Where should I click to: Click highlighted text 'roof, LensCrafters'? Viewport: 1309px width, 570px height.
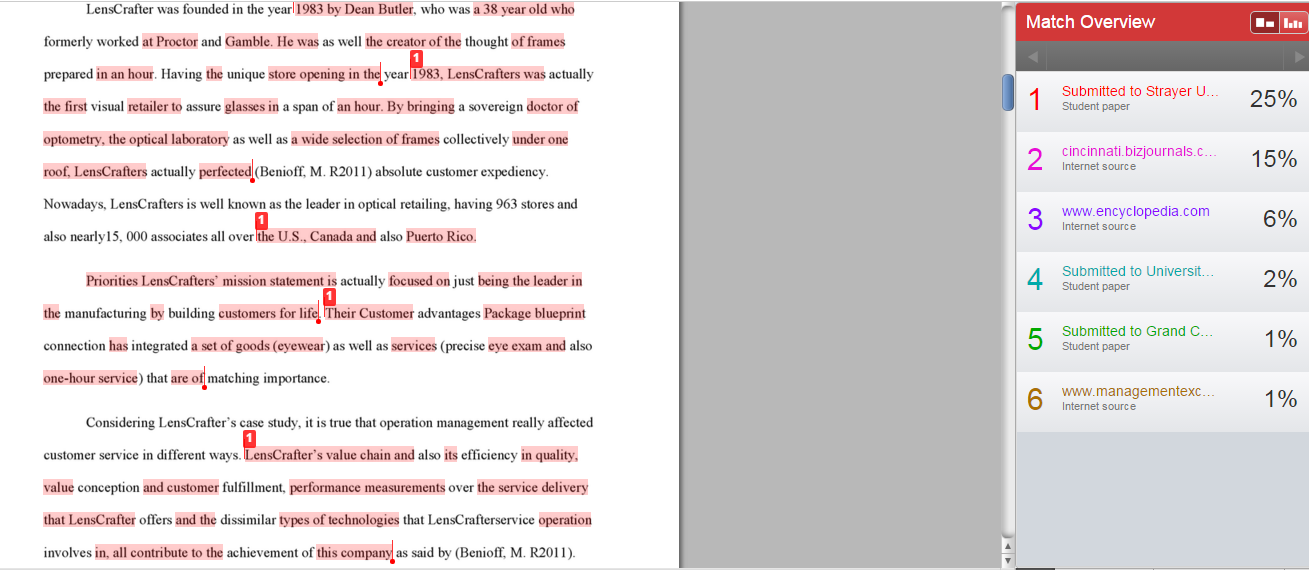95,171
